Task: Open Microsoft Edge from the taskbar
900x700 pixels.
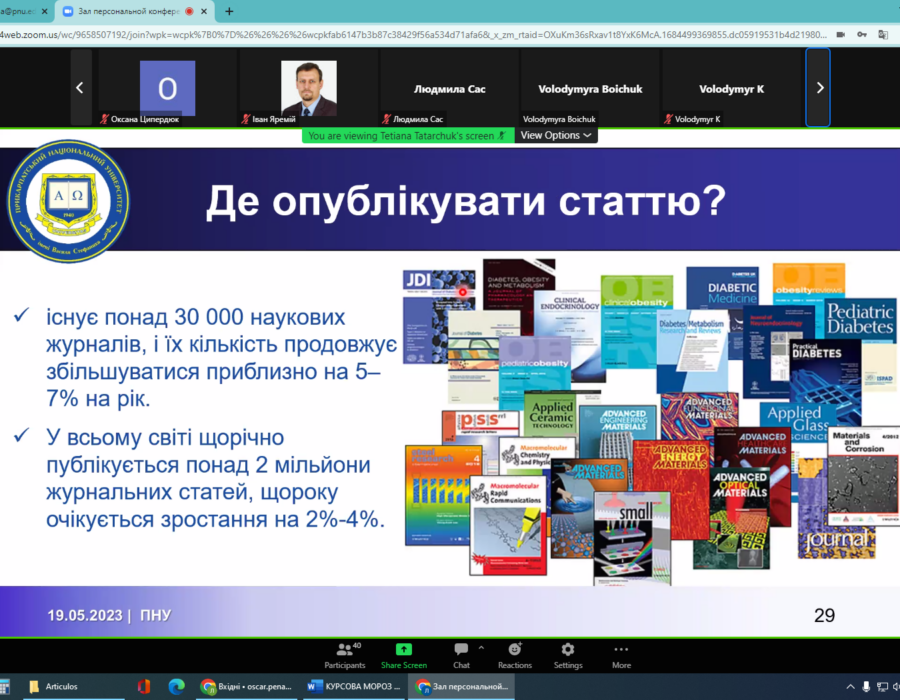Action: (x=177, y=686)
